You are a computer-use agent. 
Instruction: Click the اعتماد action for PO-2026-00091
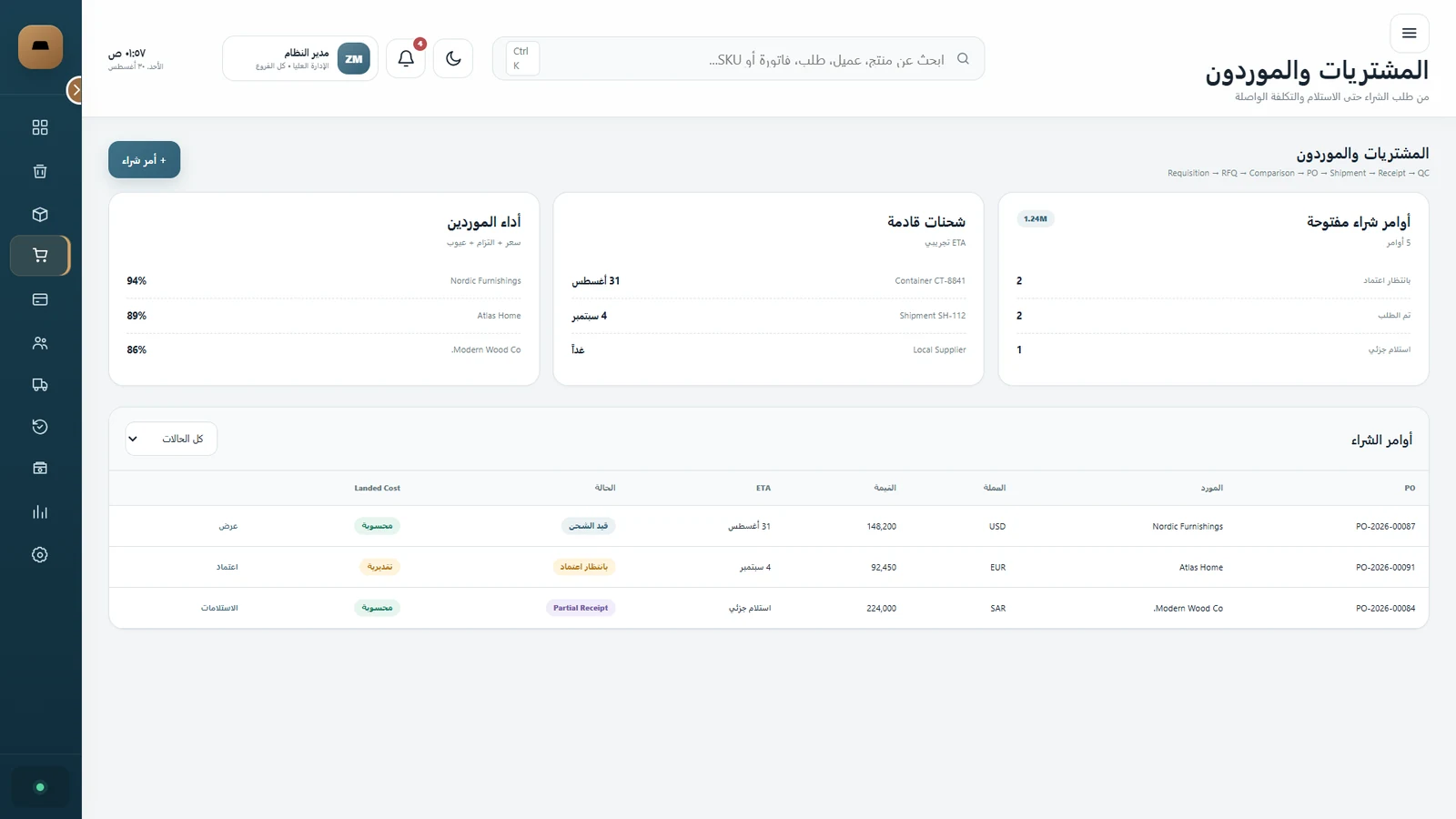click(x=227, y=567)
